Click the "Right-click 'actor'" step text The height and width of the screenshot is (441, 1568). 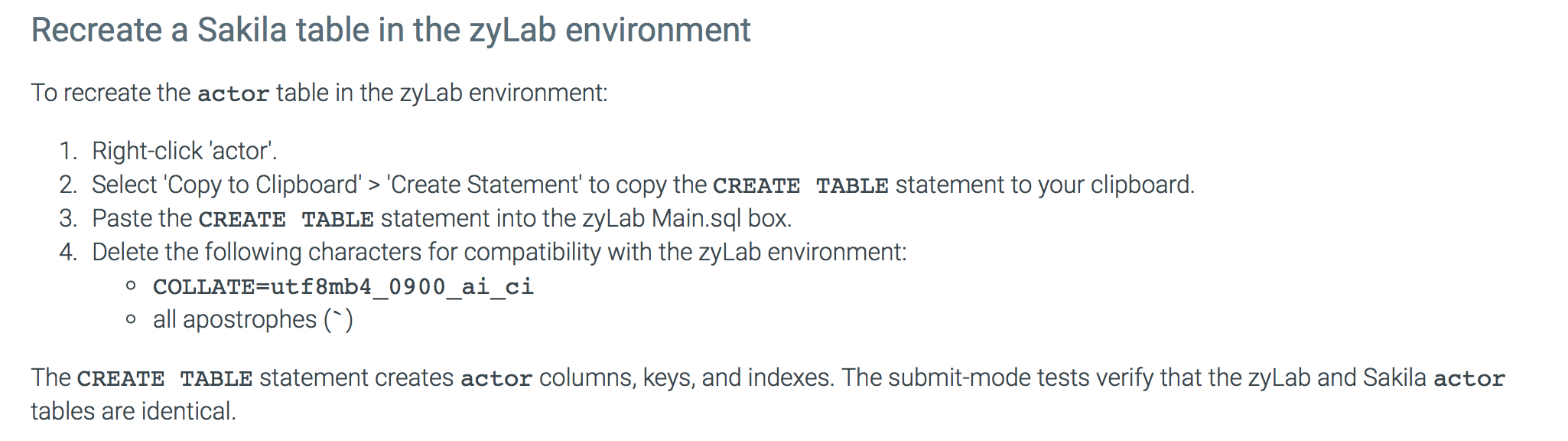point(184,151)
